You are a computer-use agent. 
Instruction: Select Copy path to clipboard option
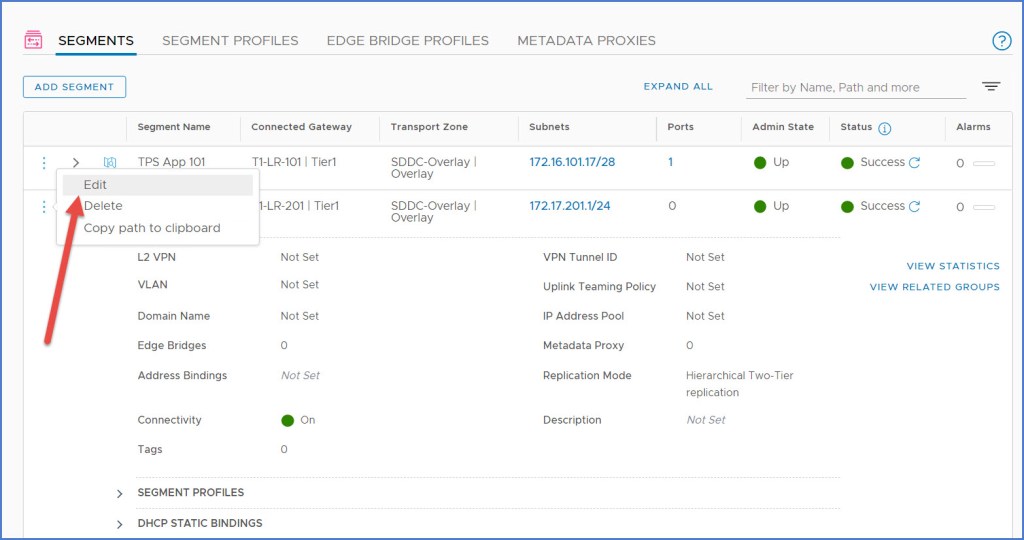tap(152, 228)
